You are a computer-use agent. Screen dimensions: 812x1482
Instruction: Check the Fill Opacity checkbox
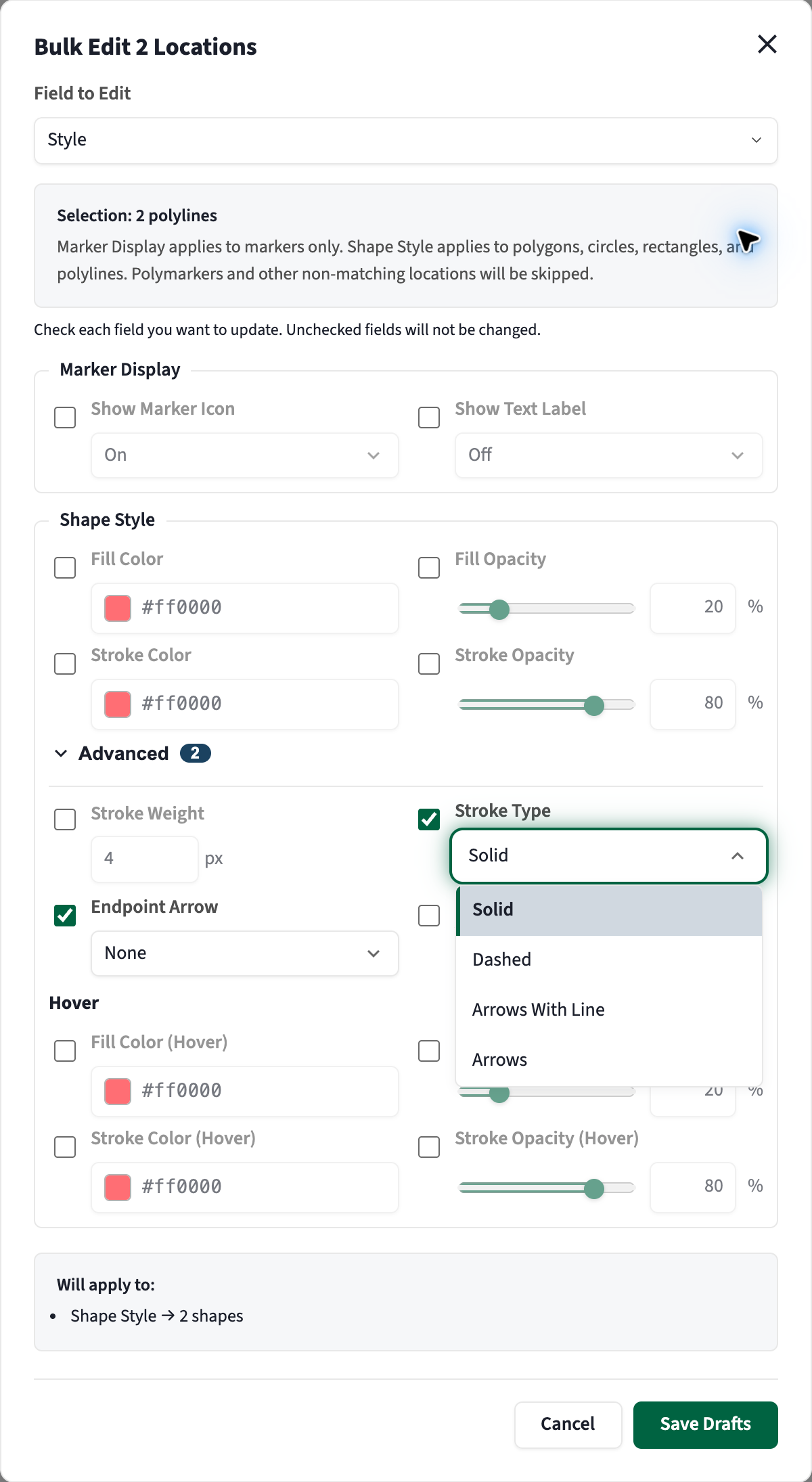[x=429, y=568]
